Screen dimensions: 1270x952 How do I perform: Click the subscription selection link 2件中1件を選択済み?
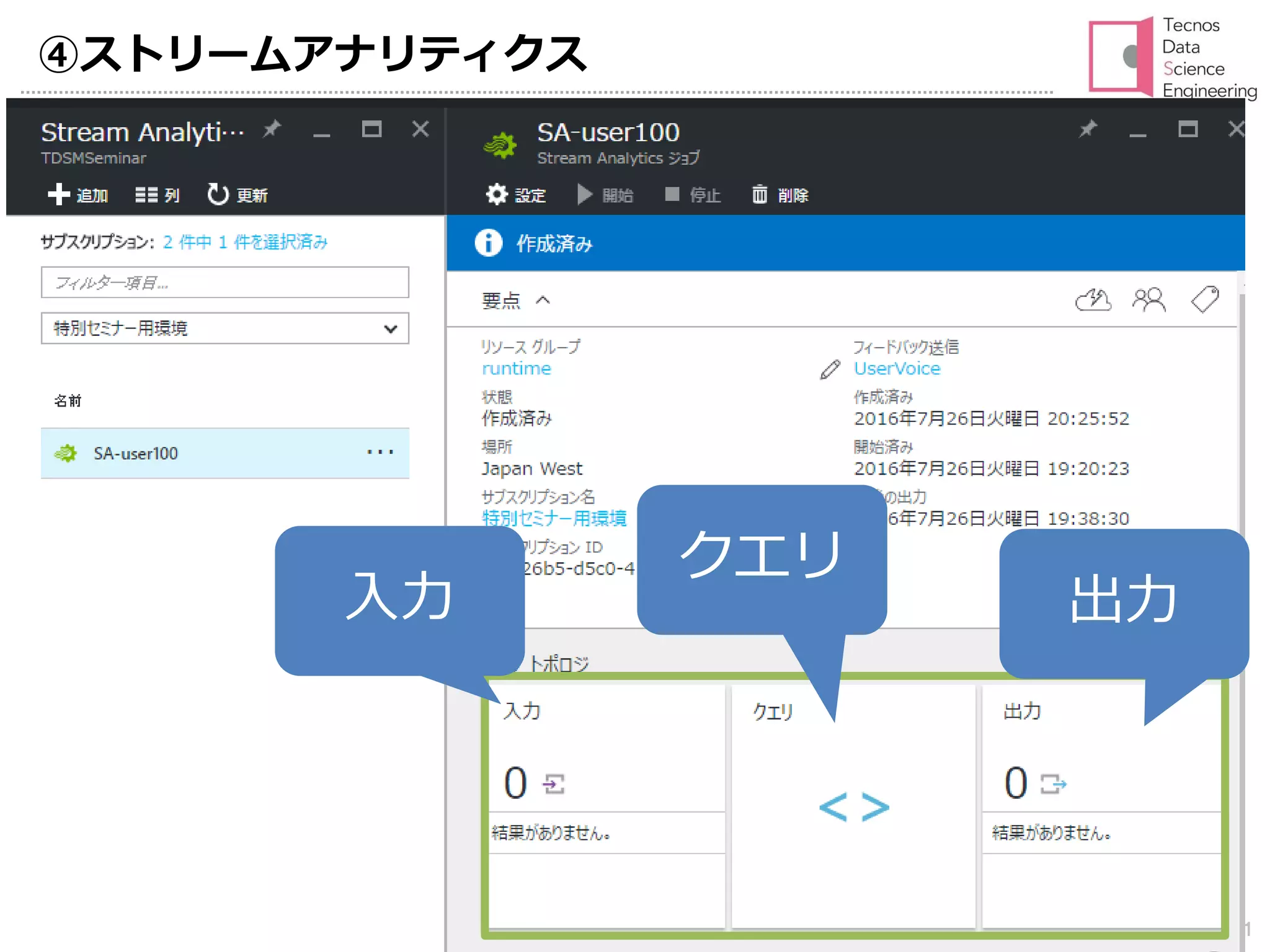(245, 242)
